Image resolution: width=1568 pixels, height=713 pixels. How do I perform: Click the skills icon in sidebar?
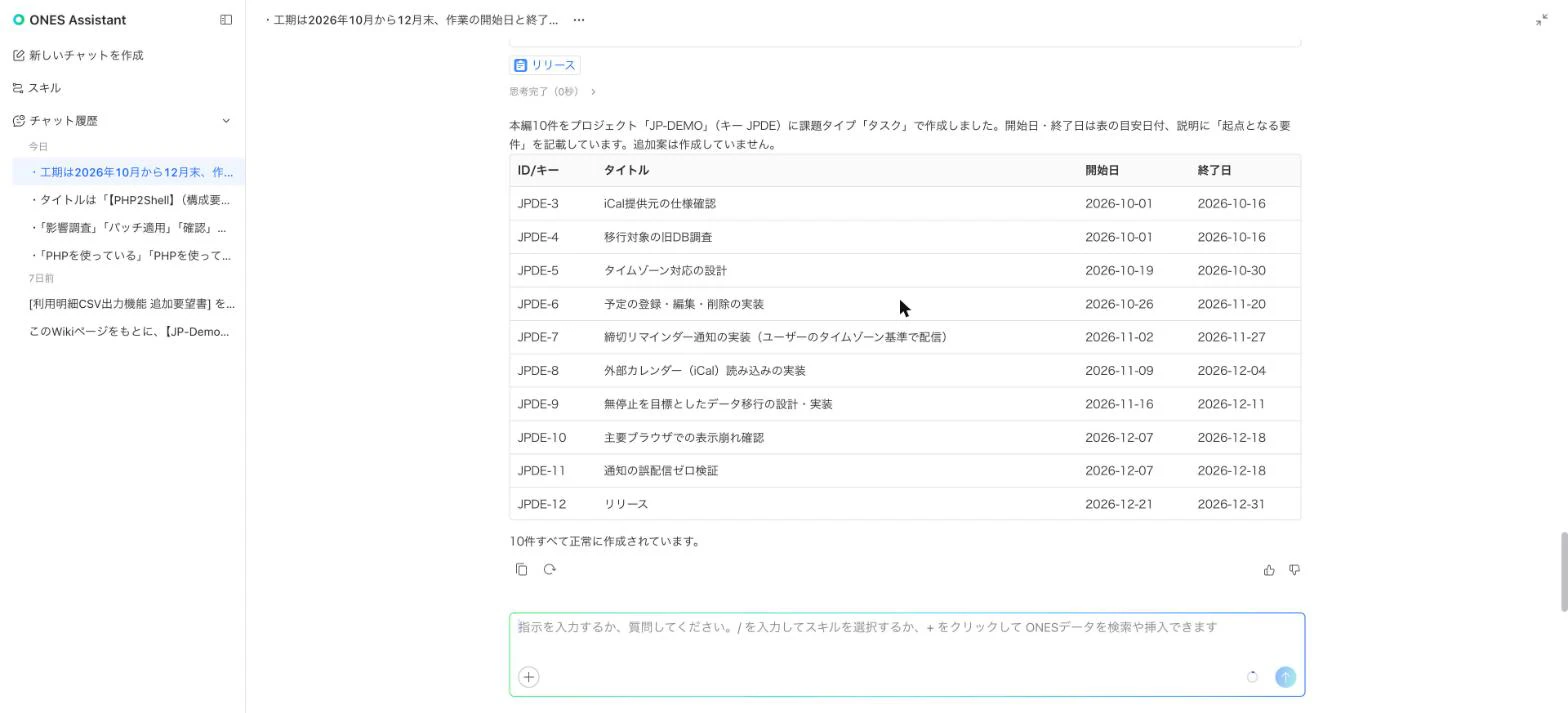point(18,88)
